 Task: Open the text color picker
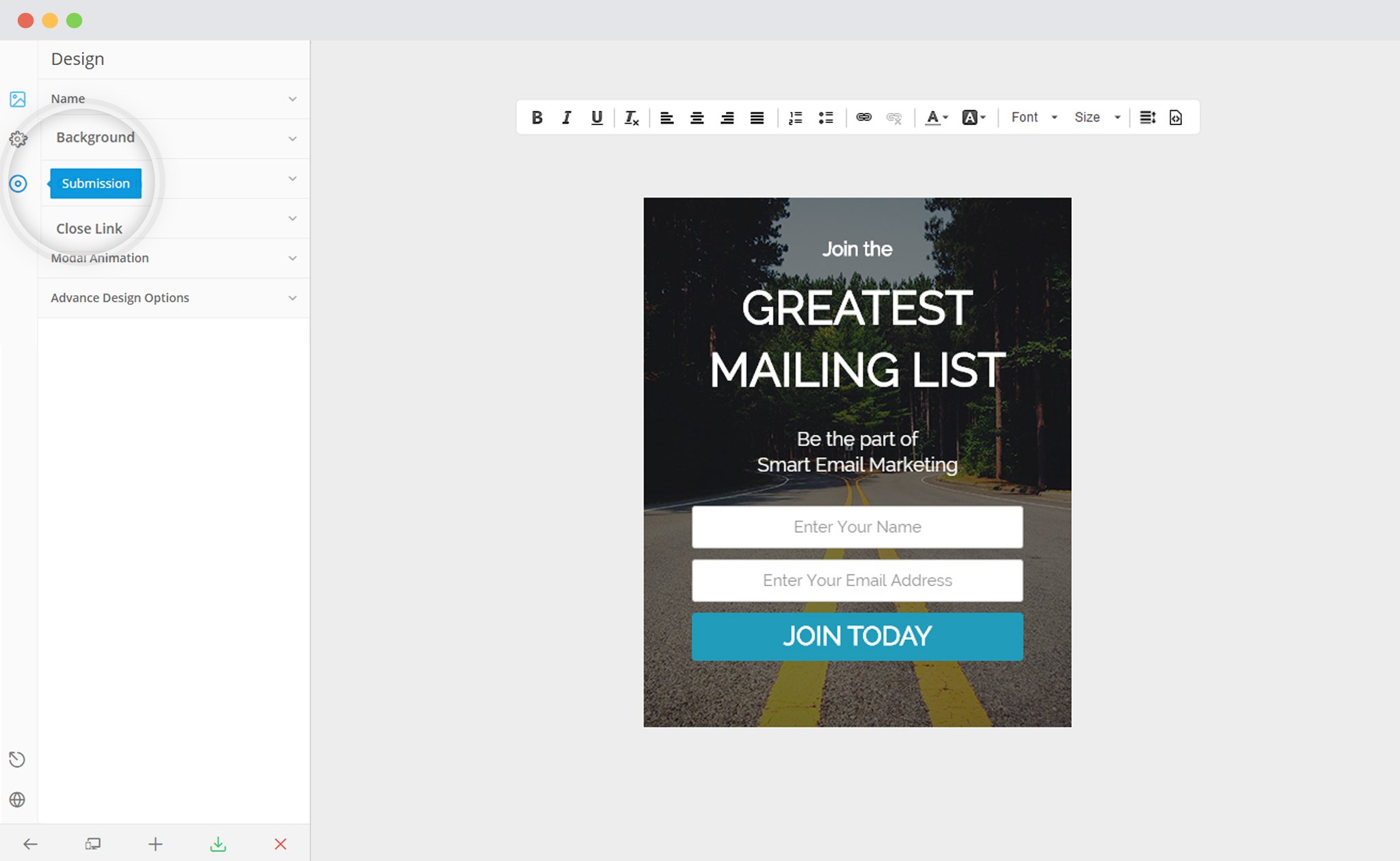coord(937,118)
